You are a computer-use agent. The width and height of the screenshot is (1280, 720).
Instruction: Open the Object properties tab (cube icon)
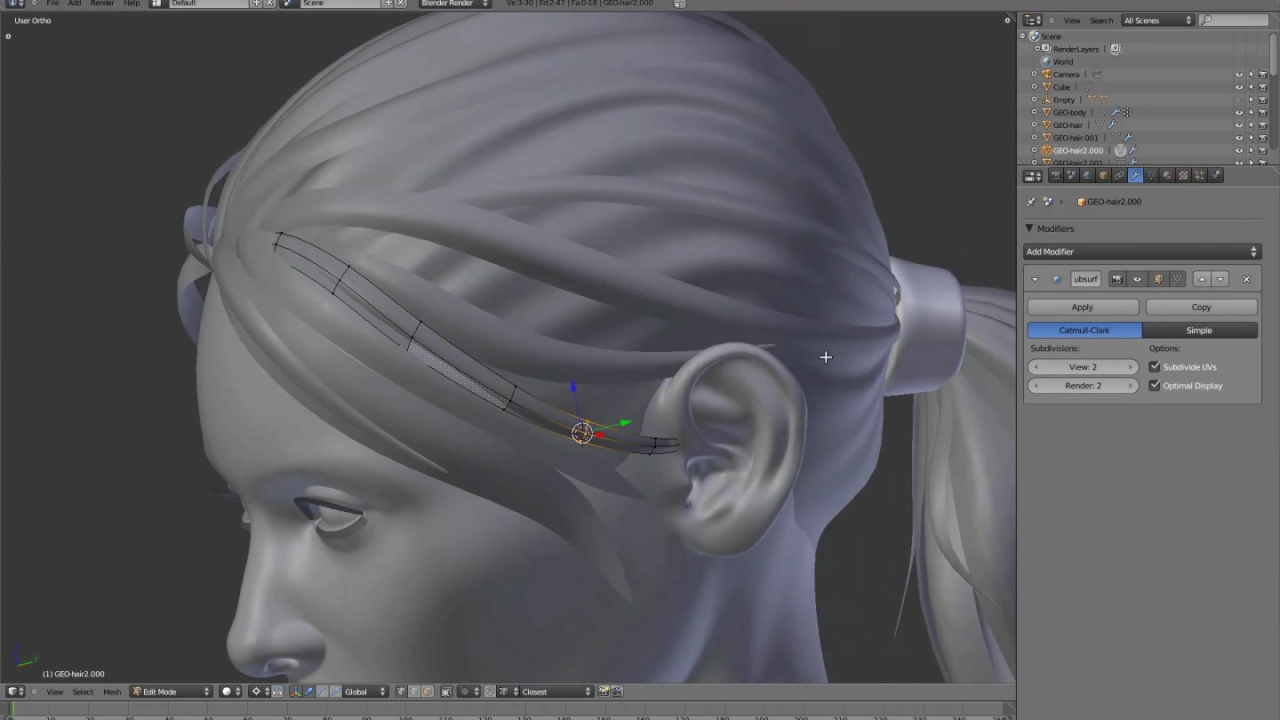(1103, 175)
